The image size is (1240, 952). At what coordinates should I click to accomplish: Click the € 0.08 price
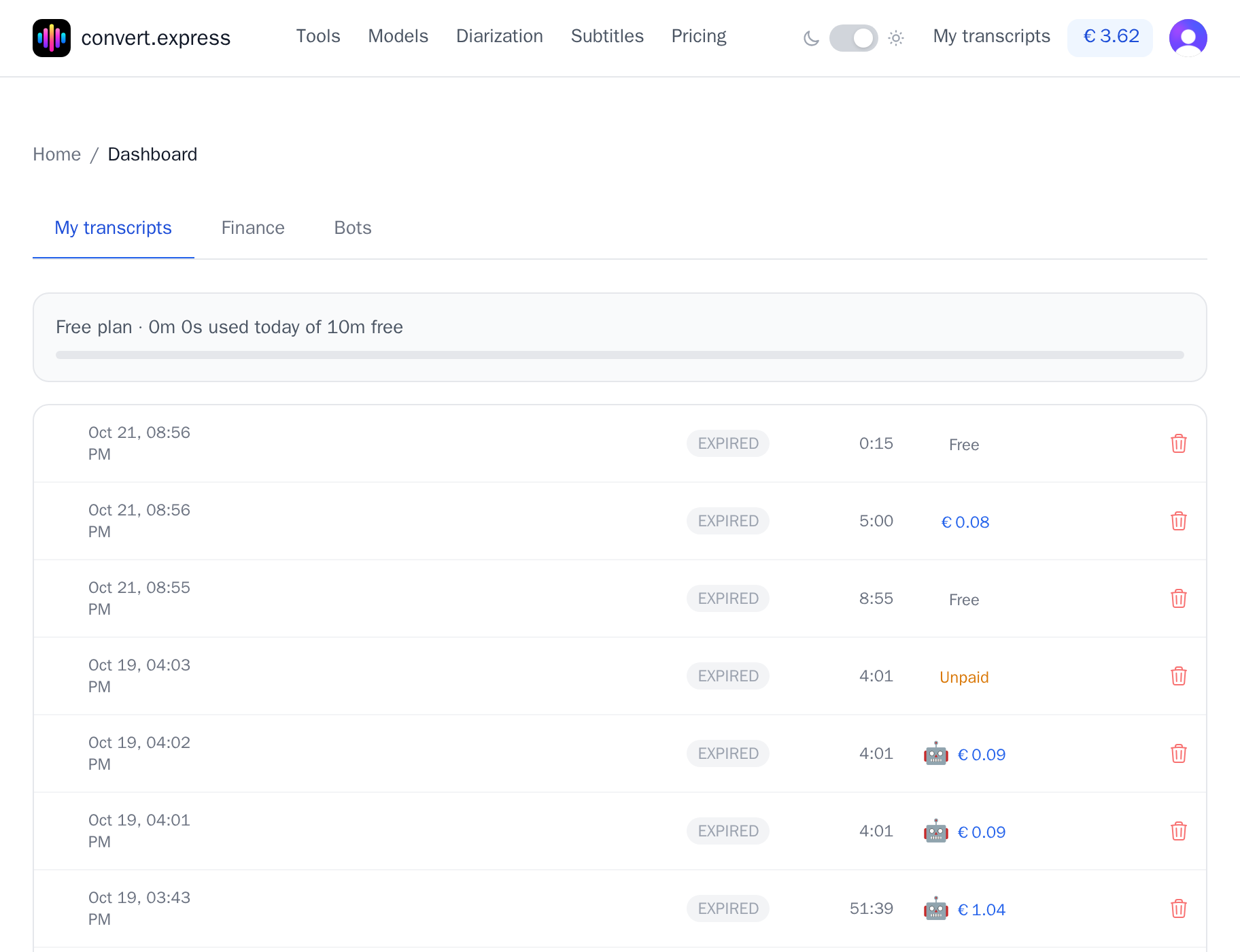pyautogui.click(x=965, y=522)
